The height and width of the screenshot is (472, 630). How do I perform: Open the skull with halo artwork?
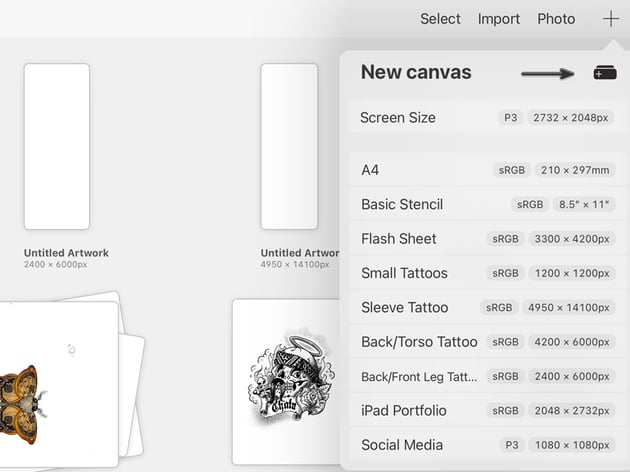(x=286, y=382)
